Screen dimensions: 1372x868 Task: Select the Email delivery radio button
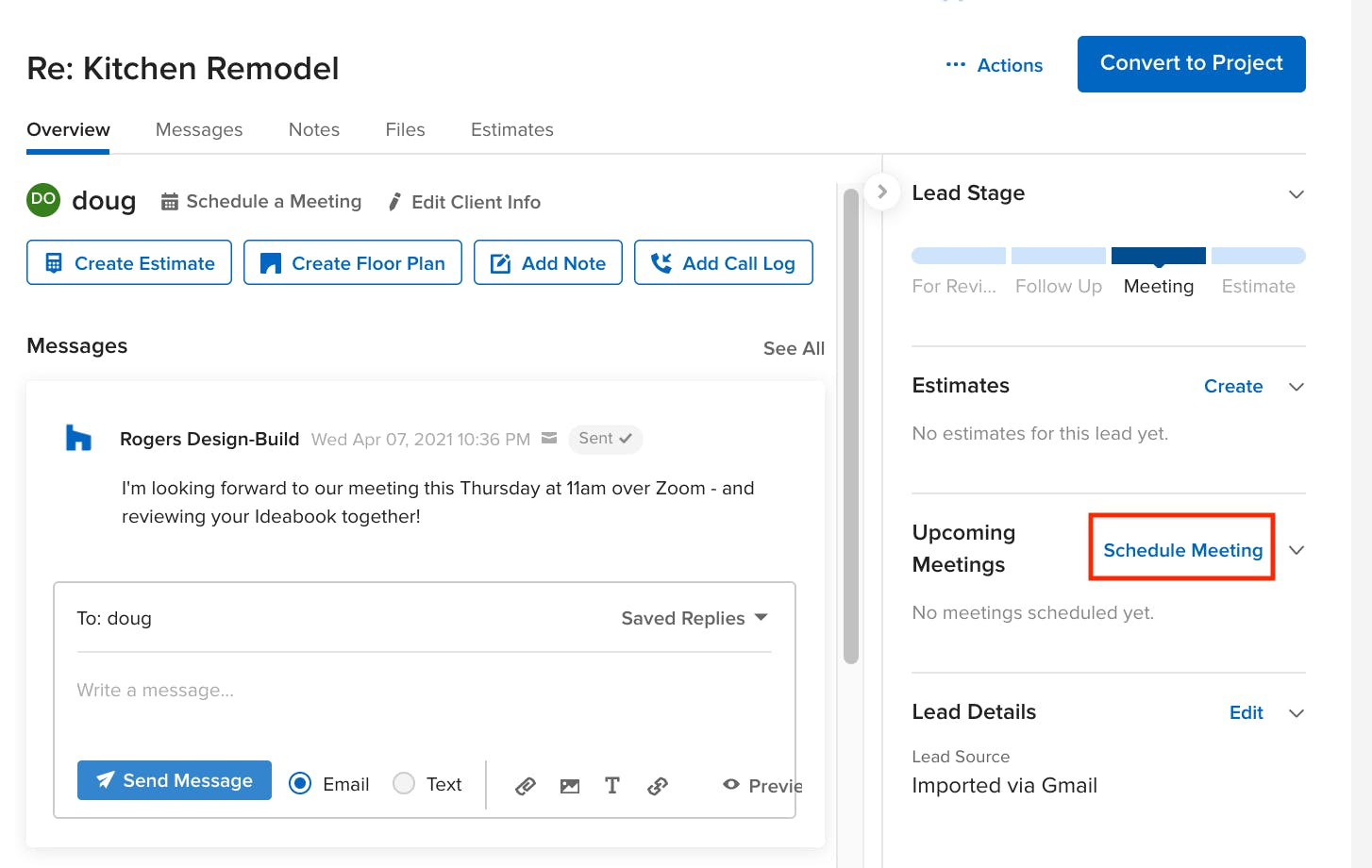pos(299,783)
